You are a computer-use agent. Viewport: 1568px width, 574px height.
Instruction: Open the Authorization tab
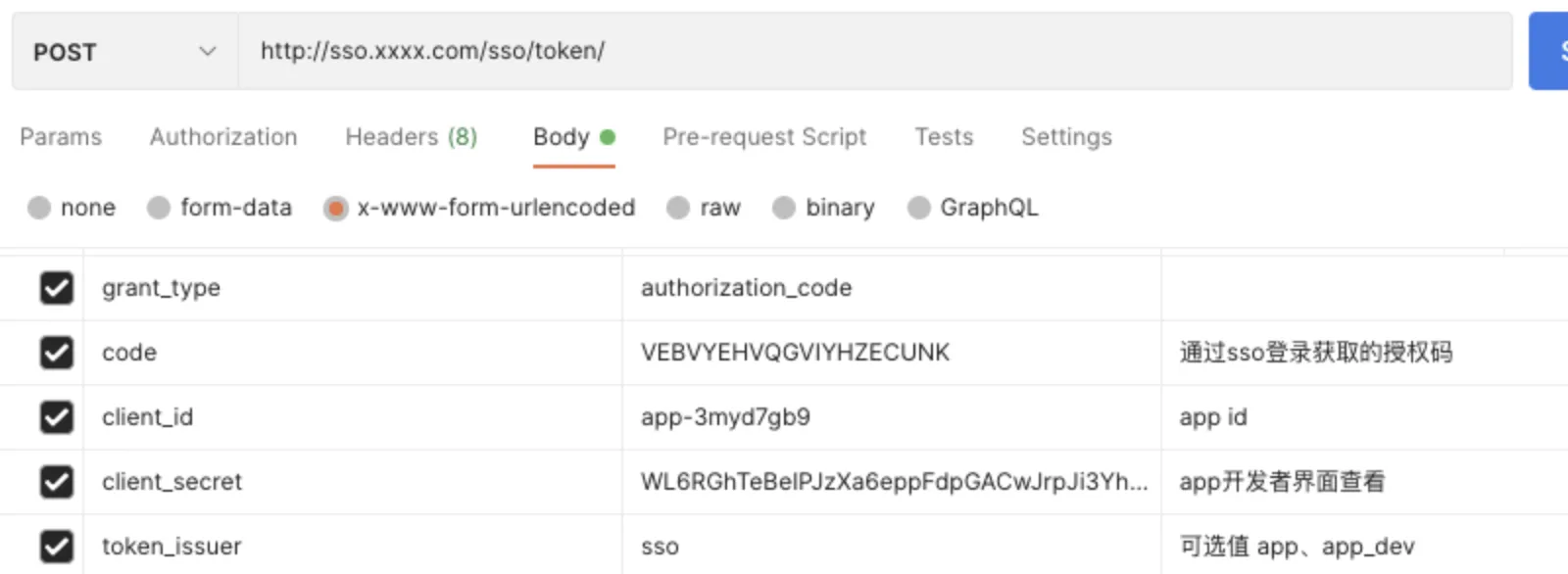click(222, 137)
